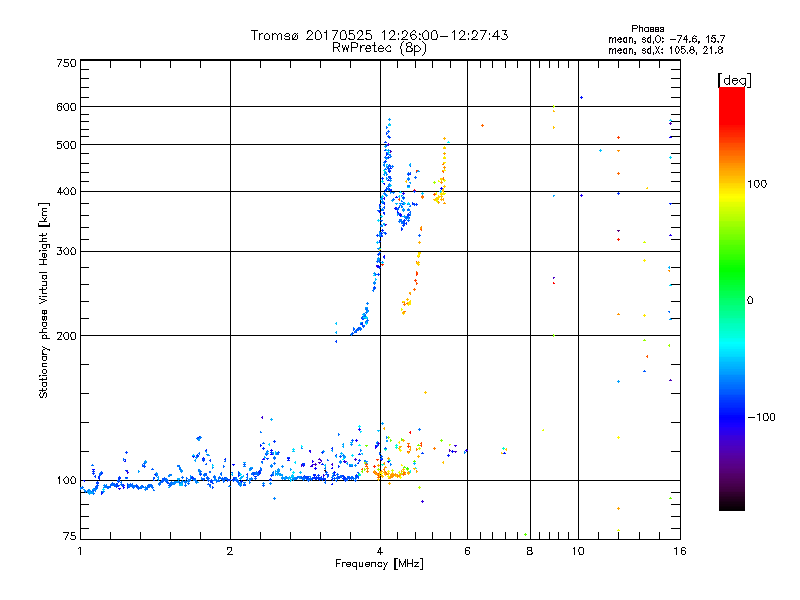The height and width of the screenshot is (600, 800).
Task: Click the x-axis tick label '6'
Action: 467,551
